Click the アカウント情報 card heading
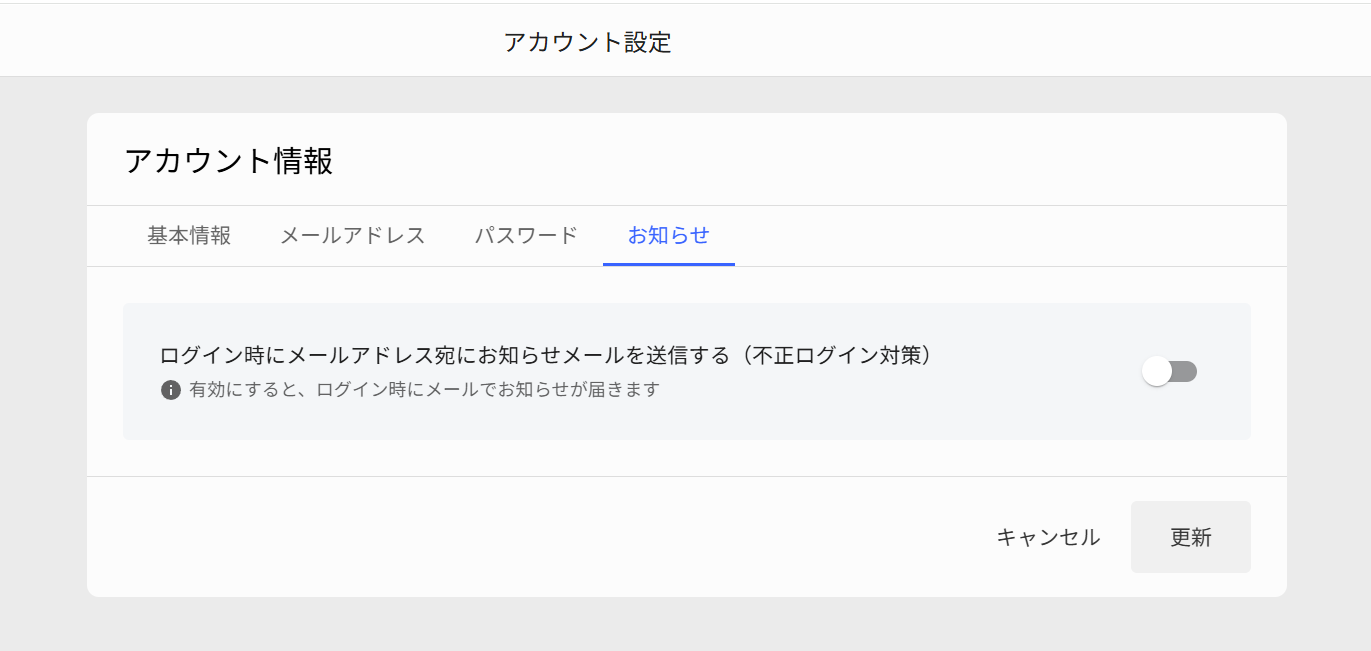Image resolution: width=1371 pixels, height=651 pixels. pyautogui.click(x=229, y=161)
